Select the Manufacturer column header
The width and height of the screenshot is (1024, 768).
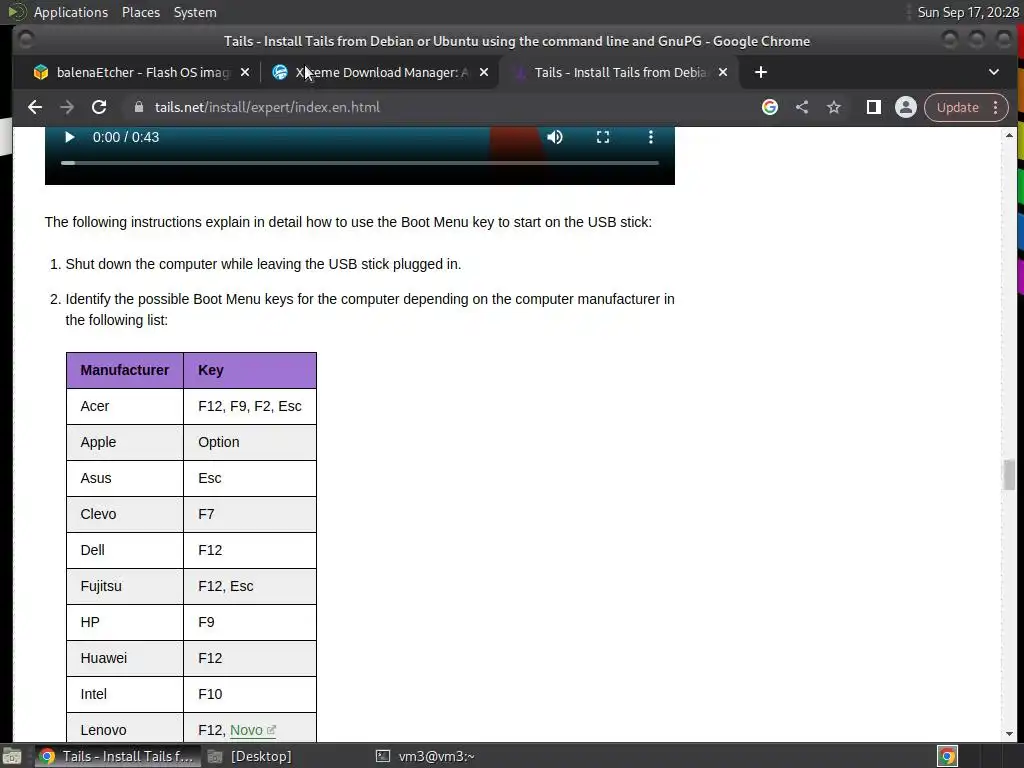[125, 370]
